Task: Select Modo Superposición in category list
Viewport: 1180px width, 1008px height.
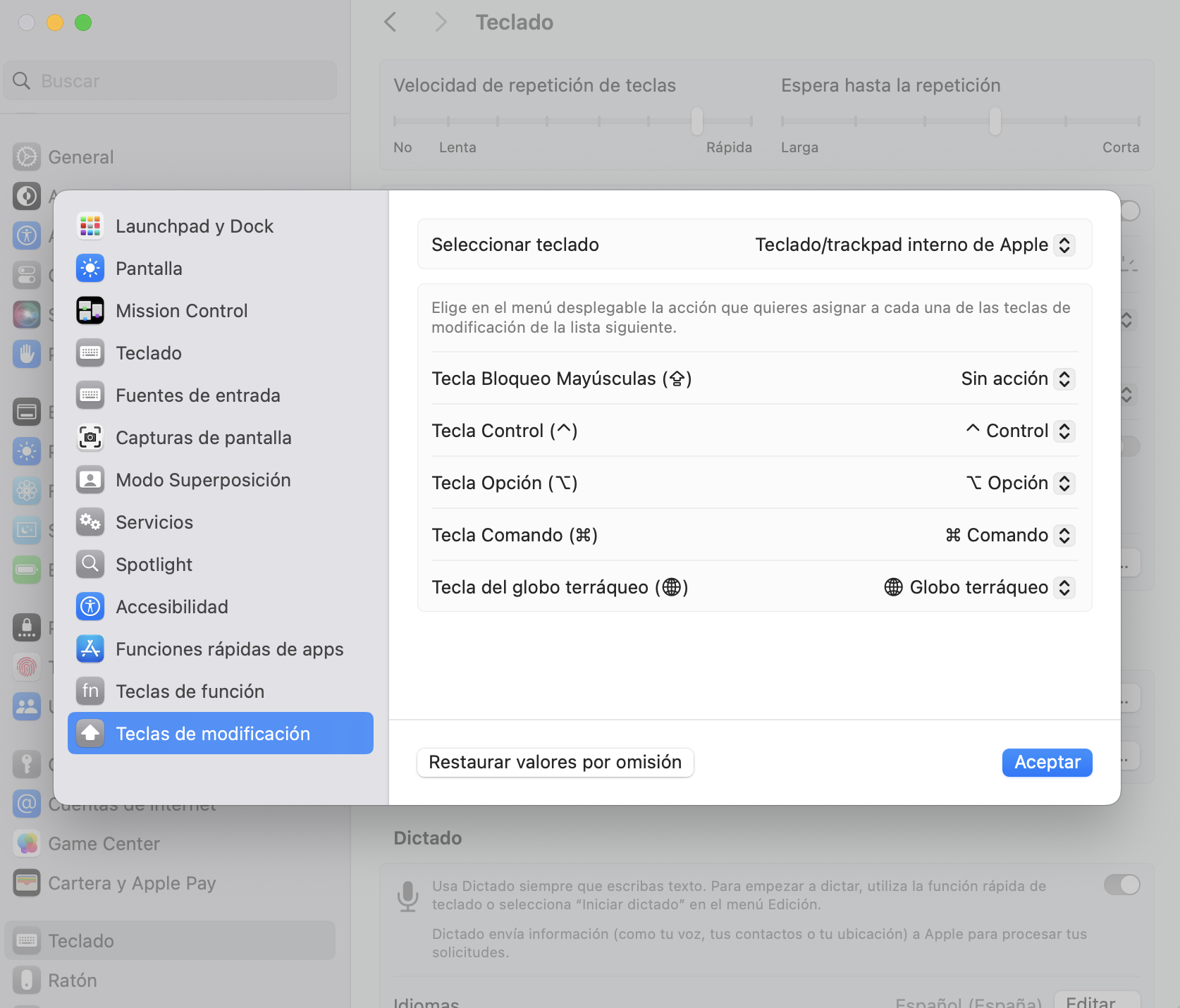Action: pos(203,480)
